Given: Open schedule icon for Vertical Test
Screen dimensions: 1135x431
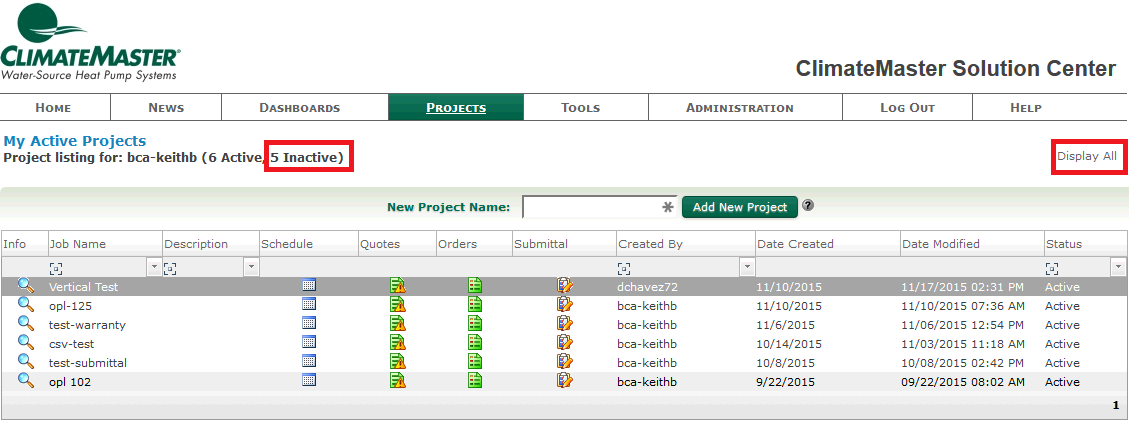Looking at the screenshot, I should point(309,285).
